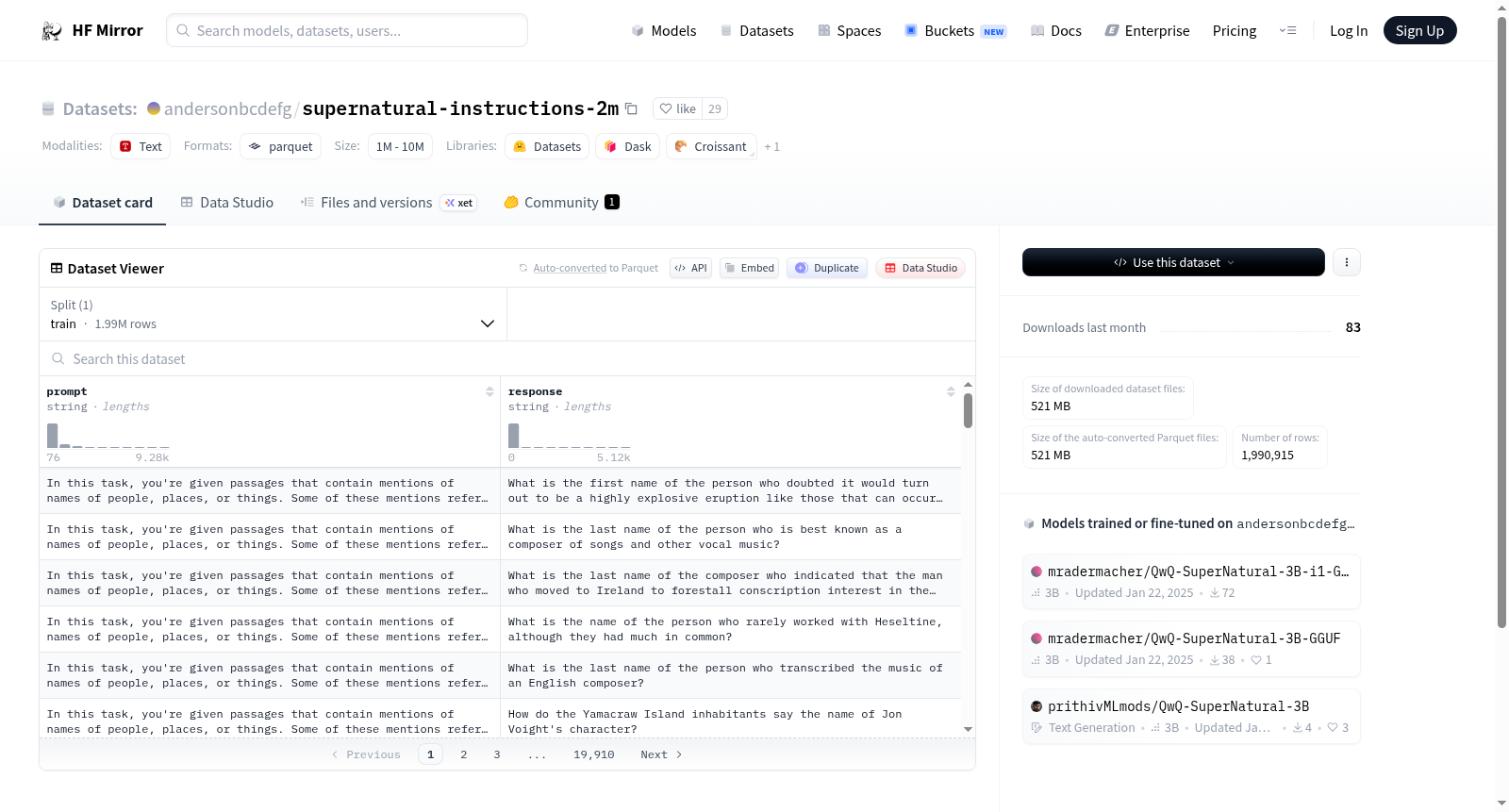Click the Models trained or fine-tuned heading
Viewport: 1509px width, 812px height.
(x=1189, y=523)
